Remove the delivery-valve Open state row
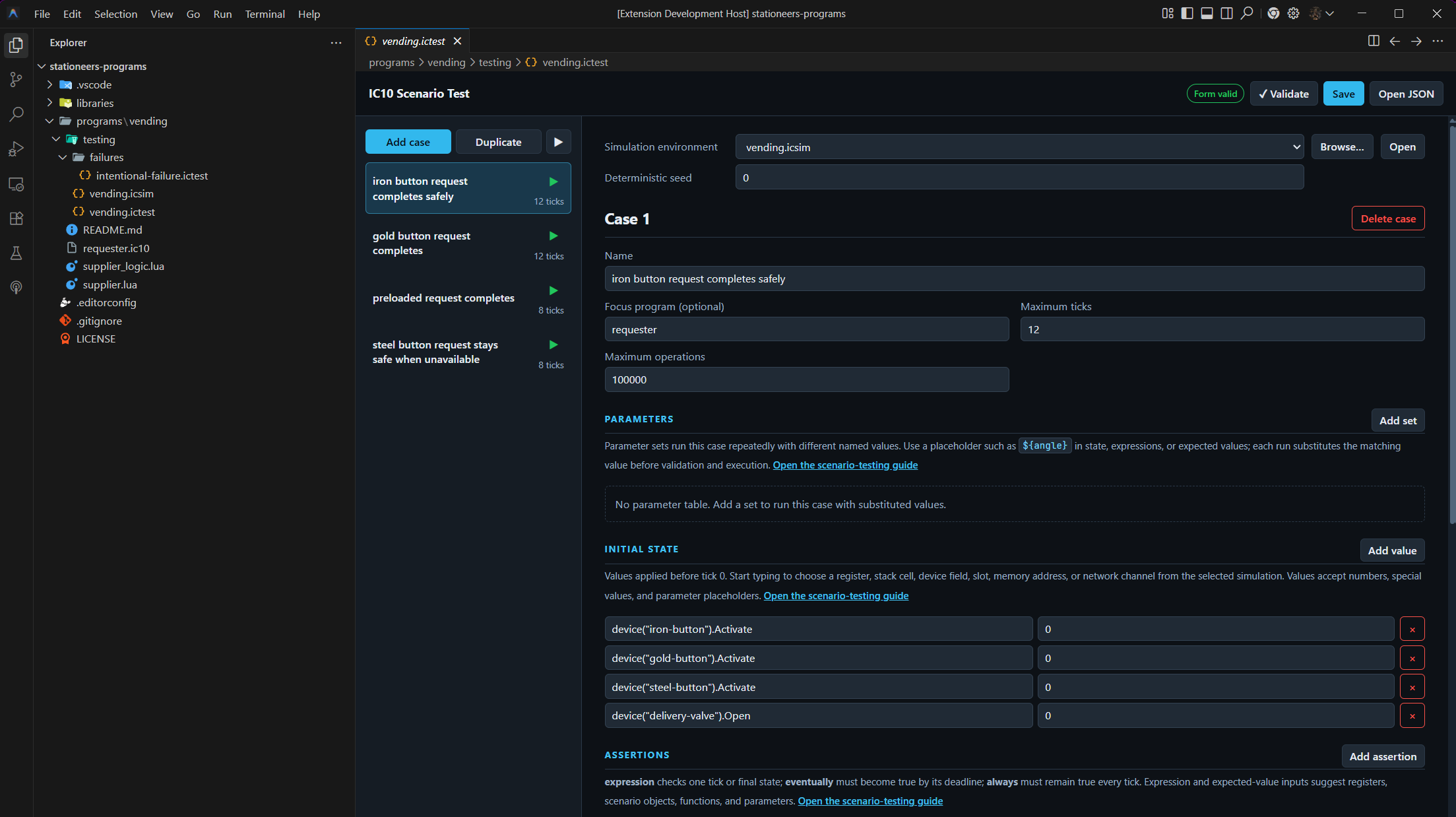The image size is (1456, 817). click(x=1412, y=715)
